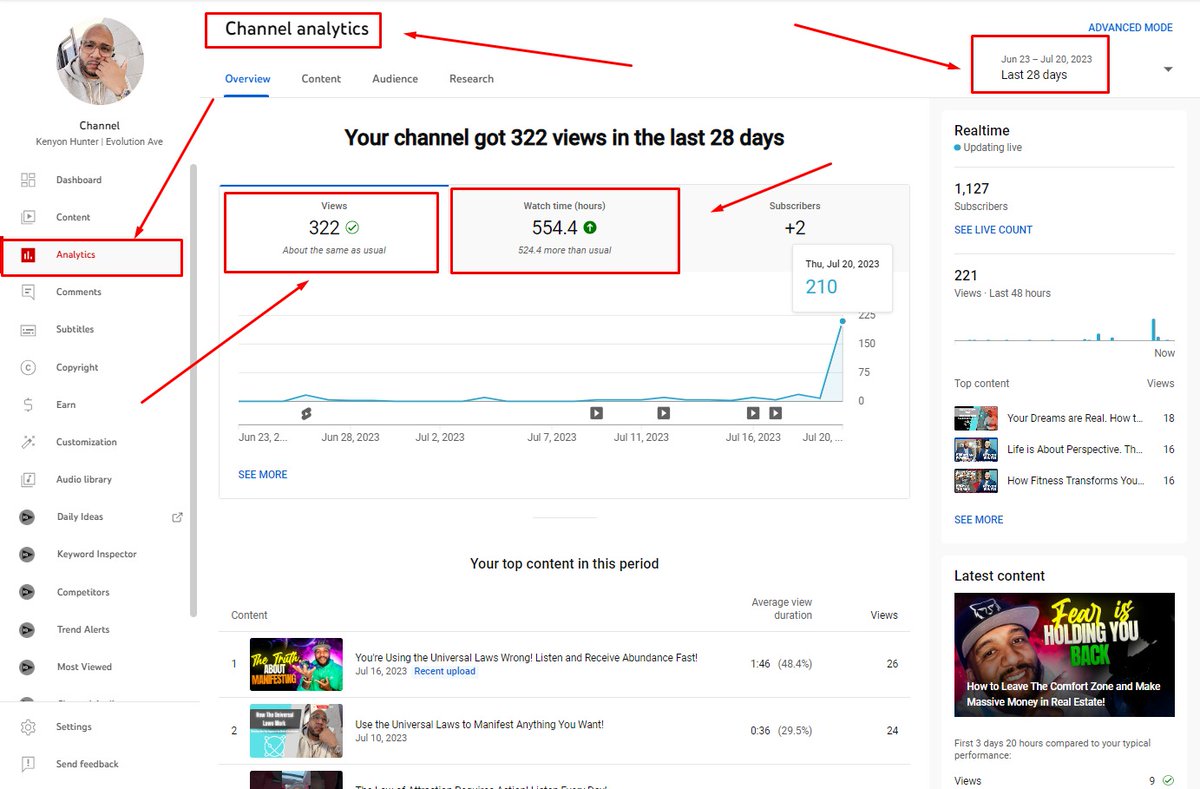Click the Realtime 48 hours bar chart

[x=1064, y=329]
